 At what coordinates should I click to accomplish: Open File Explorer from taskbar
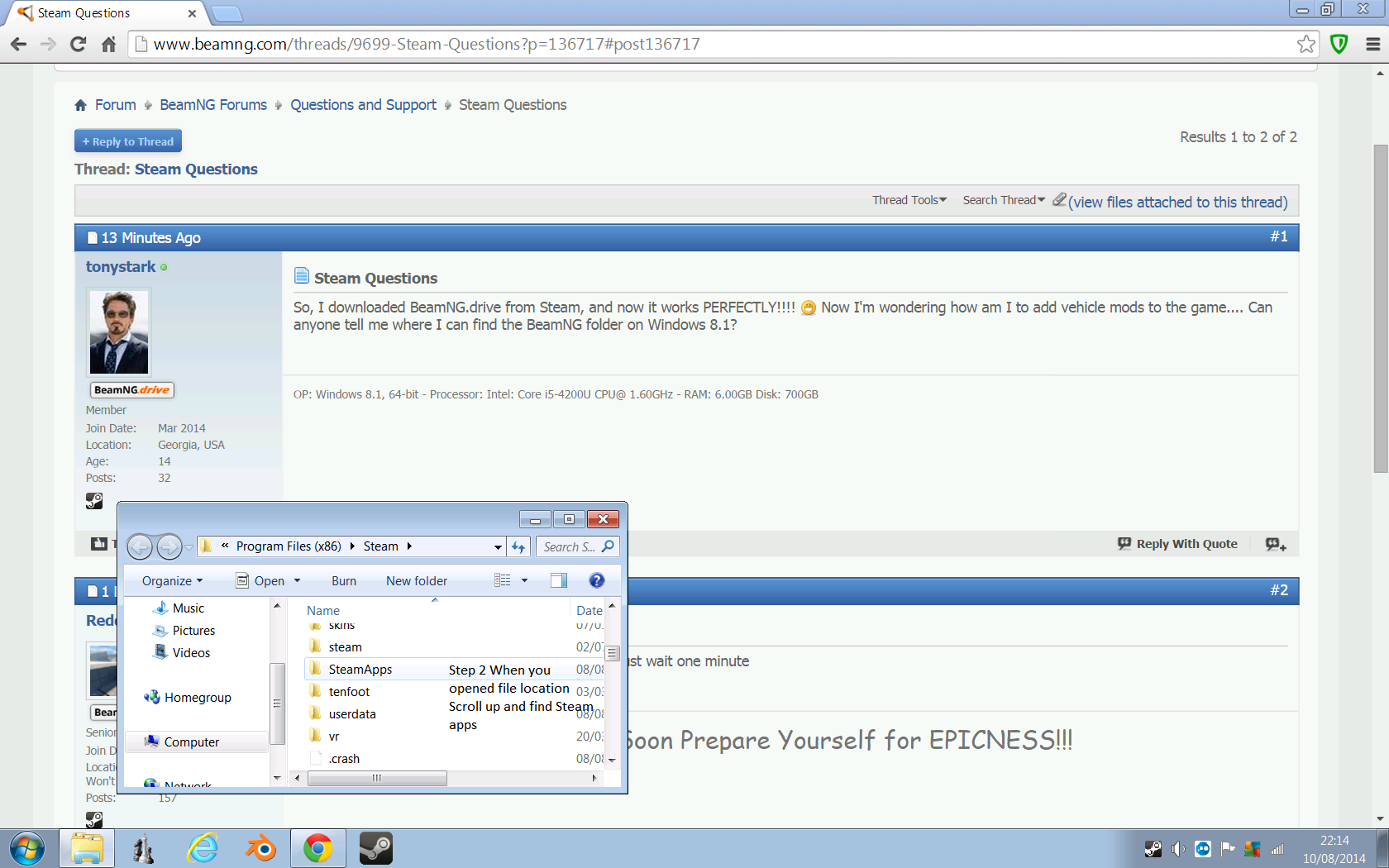87,849
